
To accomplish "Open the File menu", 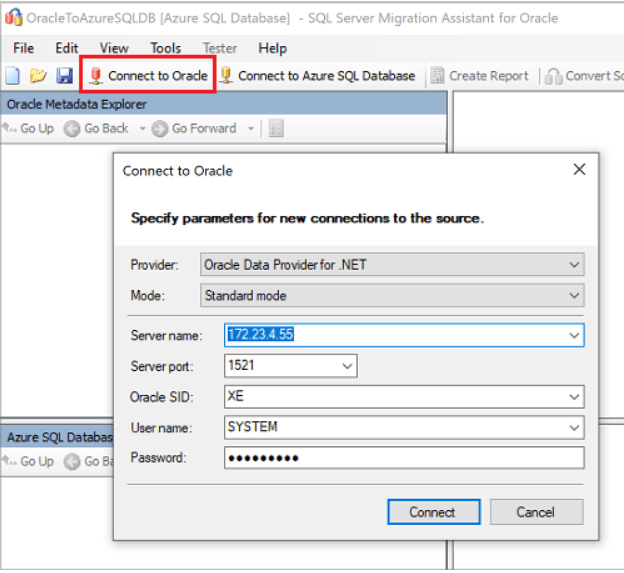I will click(23, 48).
